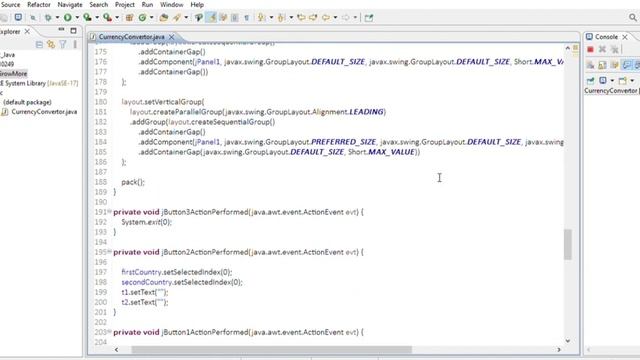Toggle Pin Console

590,80
